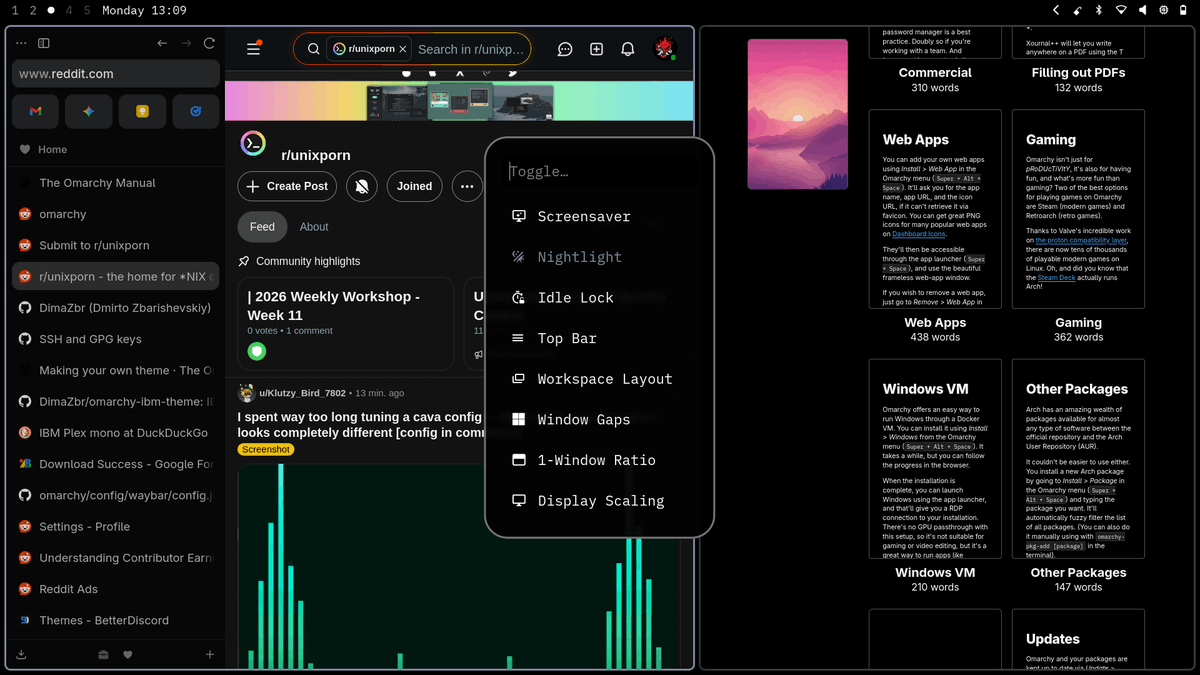Toggle Nightlight in the menu

pyautogui.click(x=599, y=257)
